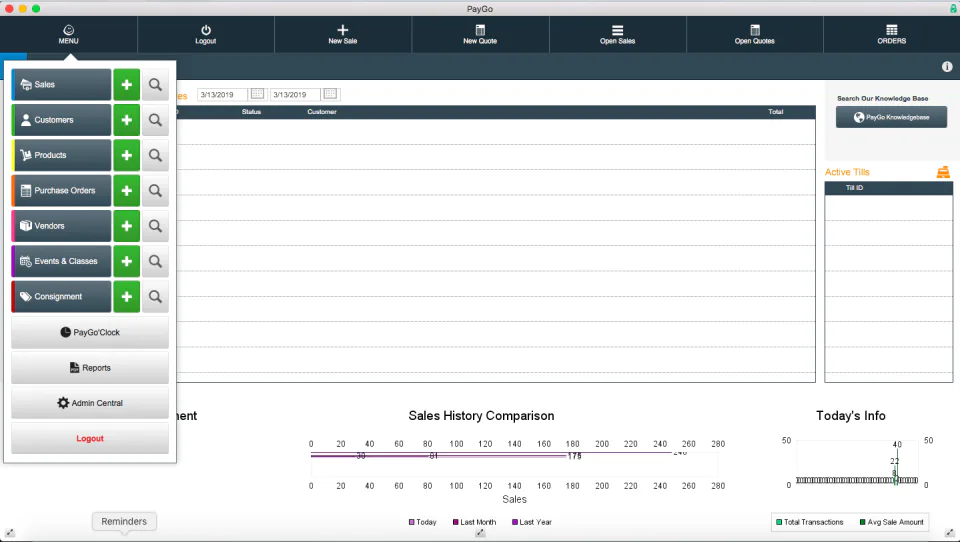
Task: Click the end date field 3/13/2019
Action: pos(295,94)
